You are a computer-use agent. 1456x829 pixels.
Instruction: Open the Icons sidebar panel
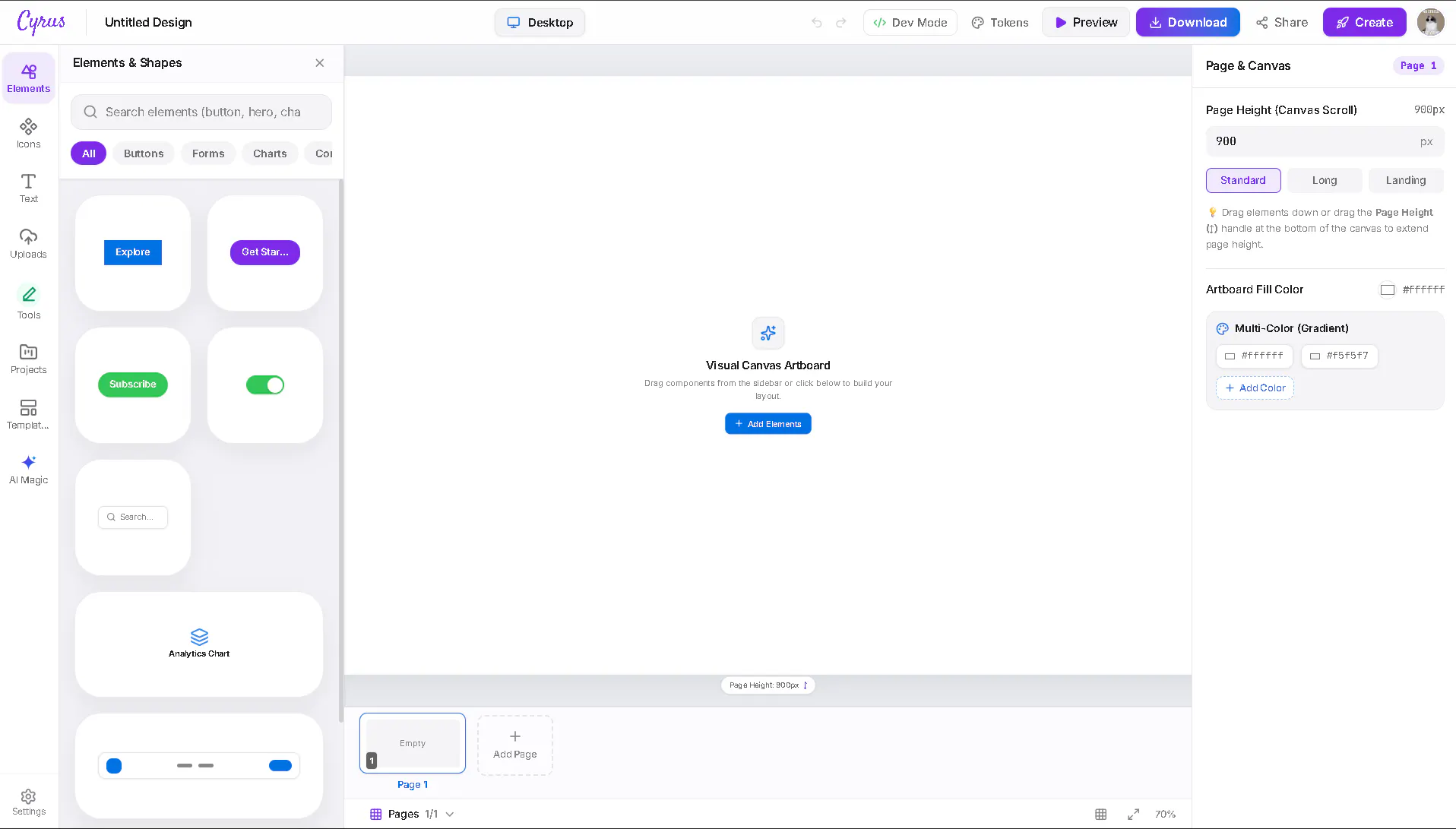point(29,133)
